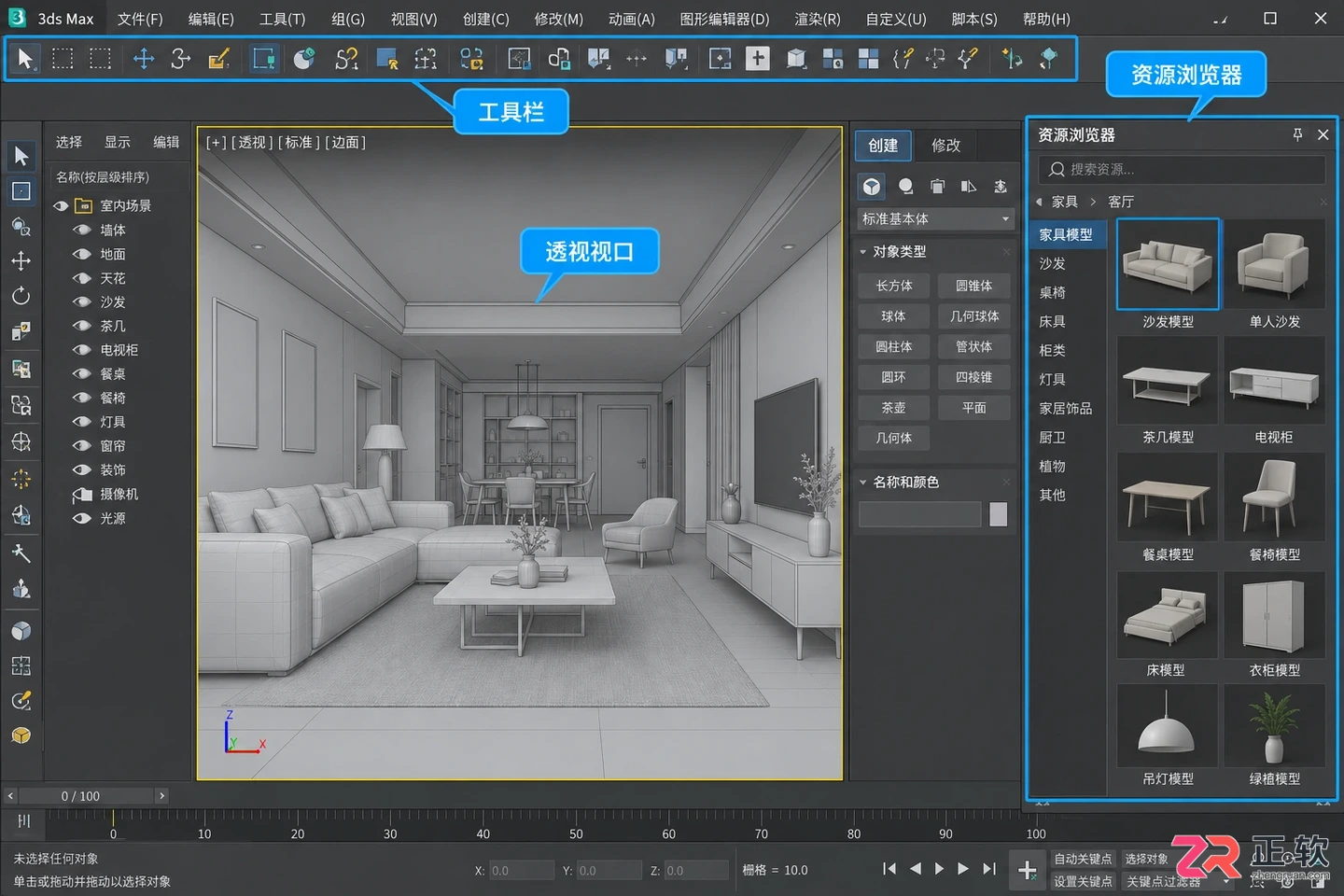
Task: Toggle visibility of 茶几
Action: [82, 326]
